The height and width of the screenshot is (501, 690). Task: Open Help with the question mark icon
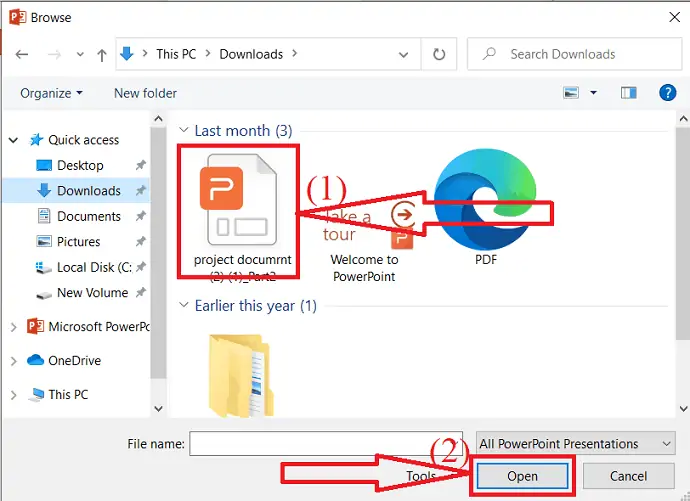668,93
